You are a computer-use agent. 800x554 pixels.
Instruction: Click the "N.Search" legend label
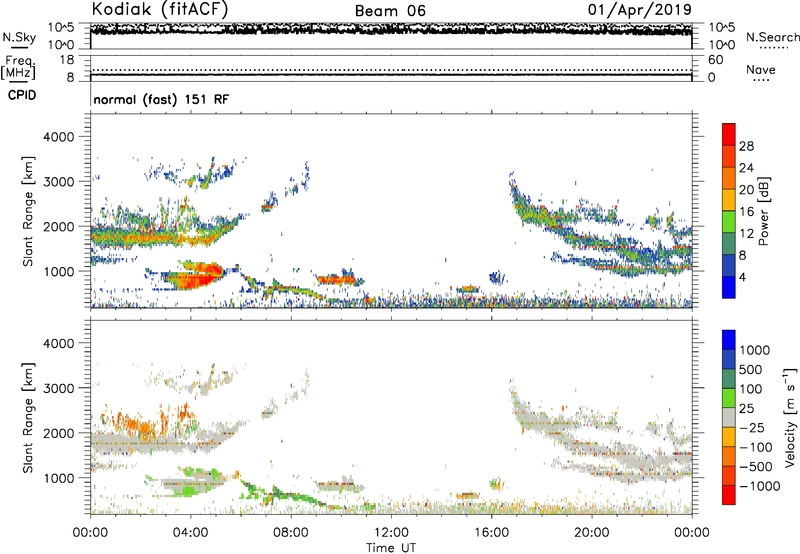click(x=772, y=37)
